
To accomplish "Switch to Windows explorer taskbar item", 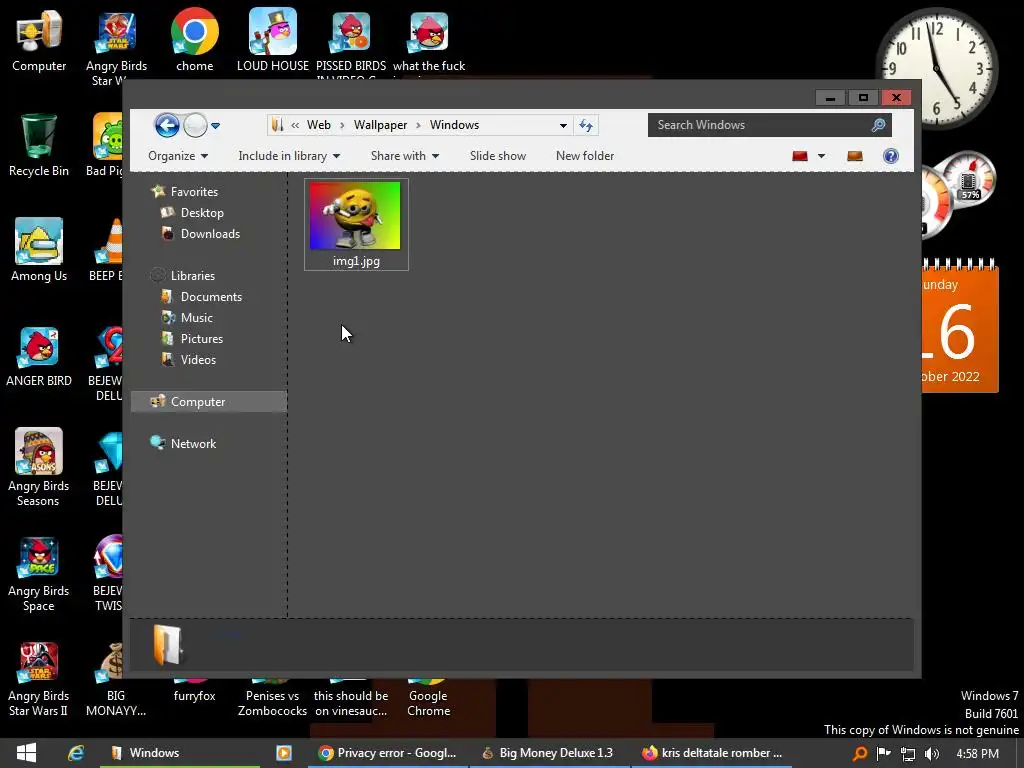I will click(x=180, y=753).
